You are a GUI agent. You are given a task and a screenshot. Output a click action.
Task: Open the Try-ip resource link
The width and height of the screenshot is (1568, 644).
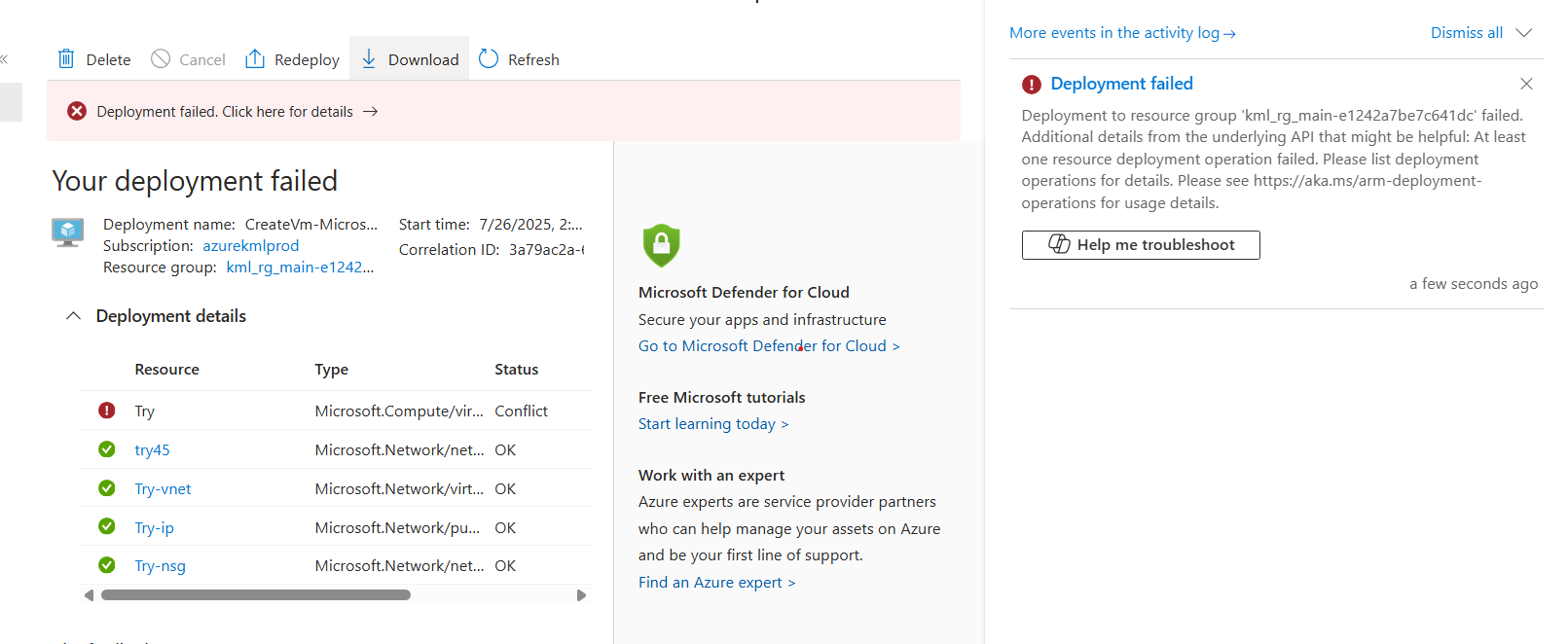(x=154, y=528)
